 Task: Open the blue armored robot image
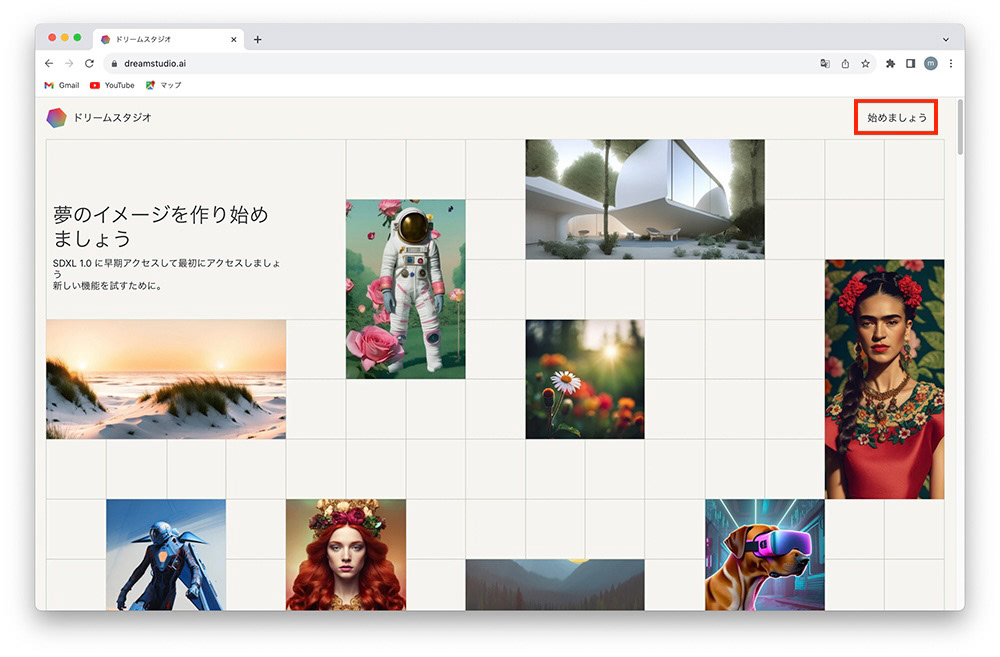click(x=166, y=554)
